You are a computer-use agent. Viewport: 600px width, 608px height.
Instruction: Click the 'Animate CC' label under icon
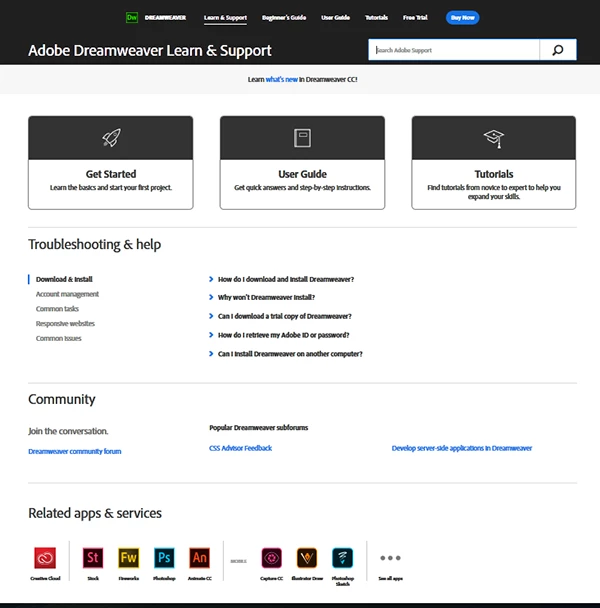click(200, 579)
